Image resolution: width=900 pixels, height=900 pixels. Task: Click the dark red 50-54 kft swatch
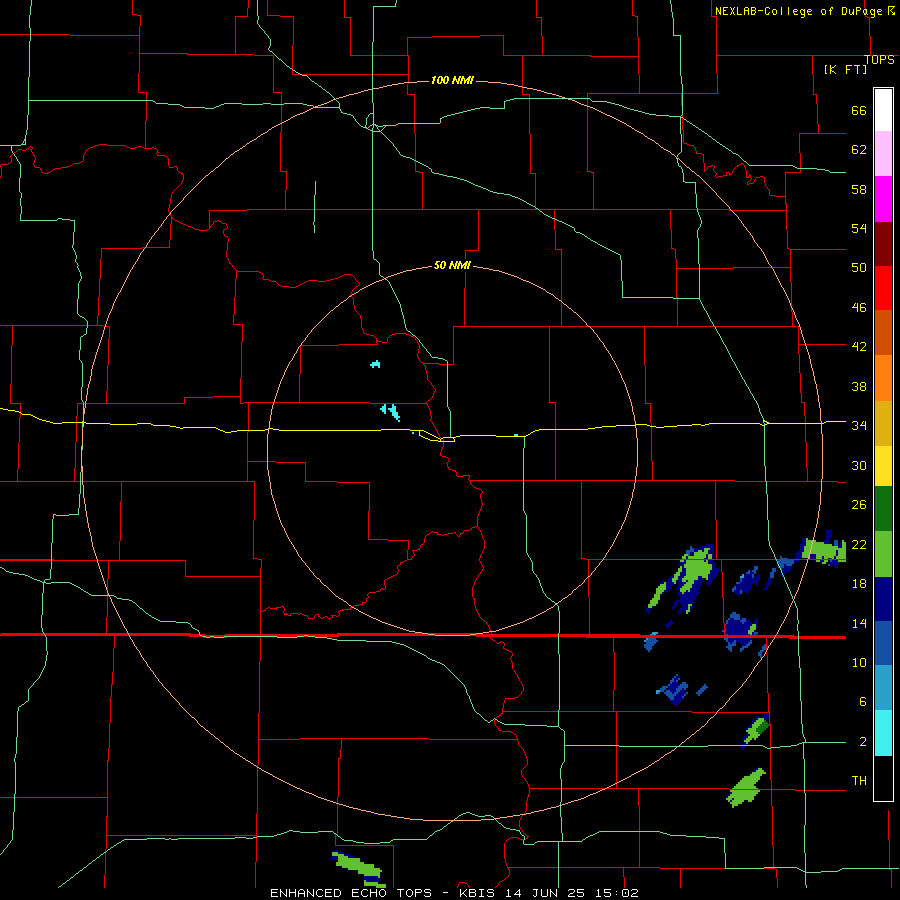(x=883, y=244)
